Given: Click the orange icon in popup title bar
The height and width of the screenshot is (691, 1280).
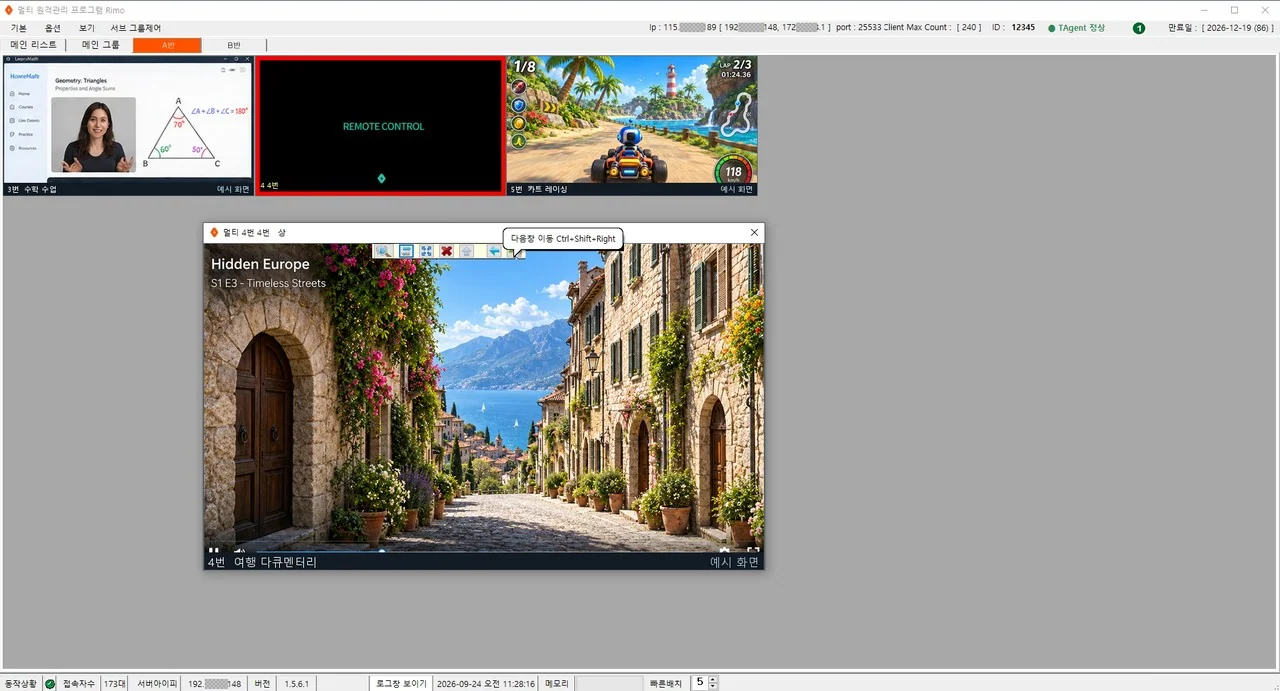Looking at the screenshot, I should pyautogui.click(x=213, y=232).
